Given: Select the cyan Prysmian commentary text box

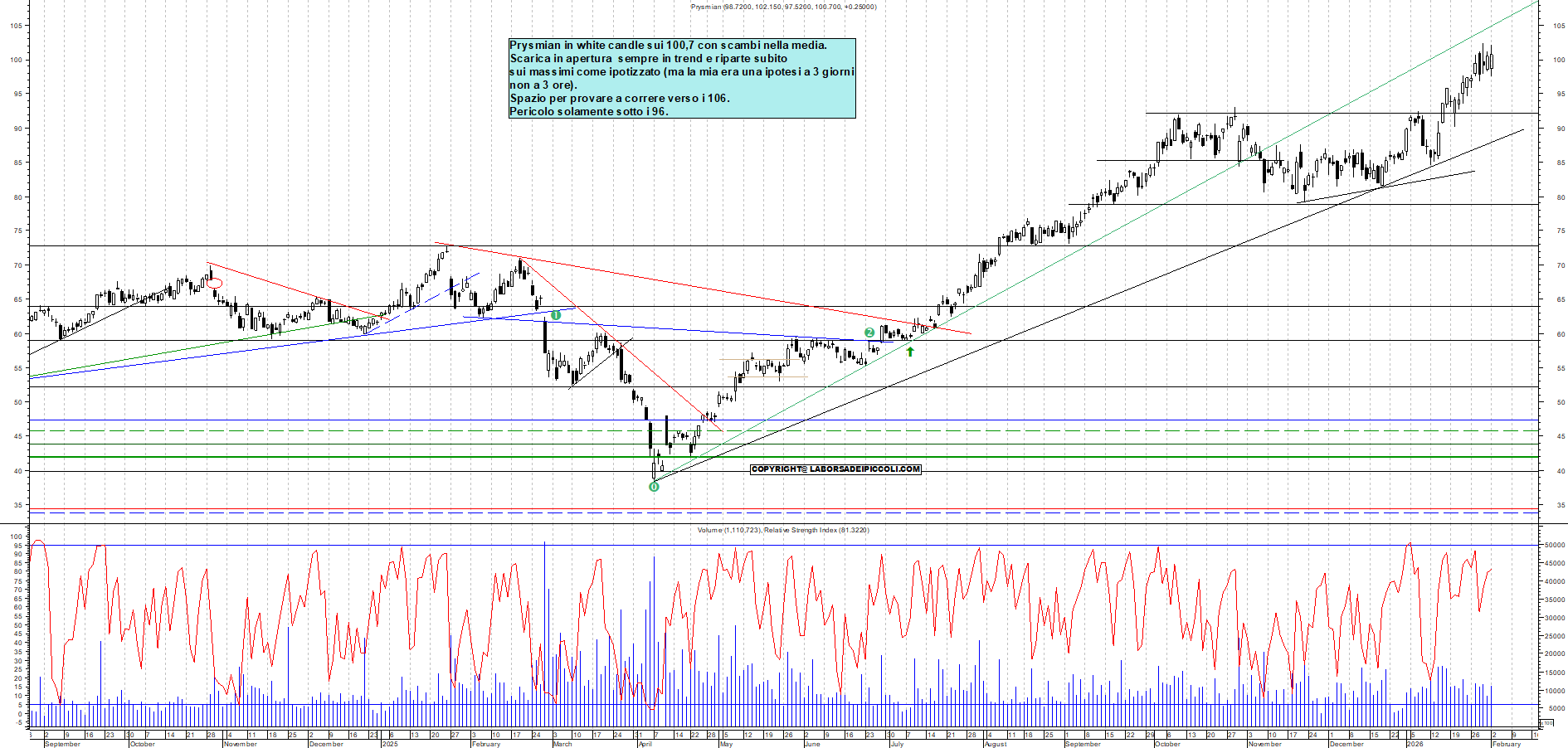Looking at the screenshot, I should [x=681, y=78].
